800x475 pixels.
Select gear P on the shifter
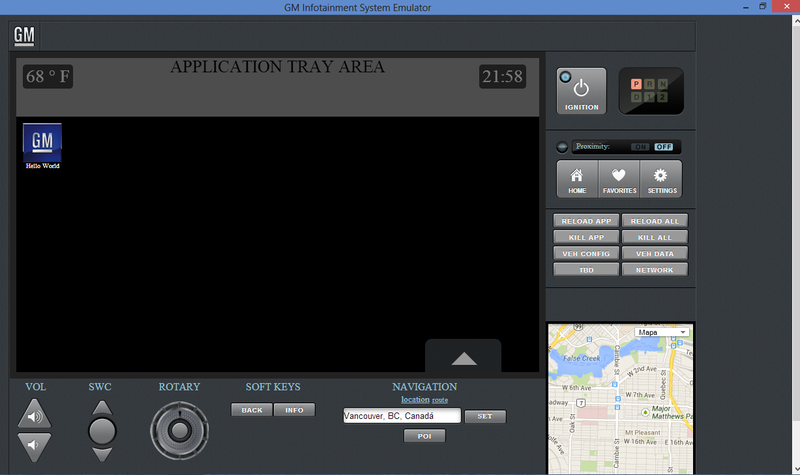[x=636, y=84]
